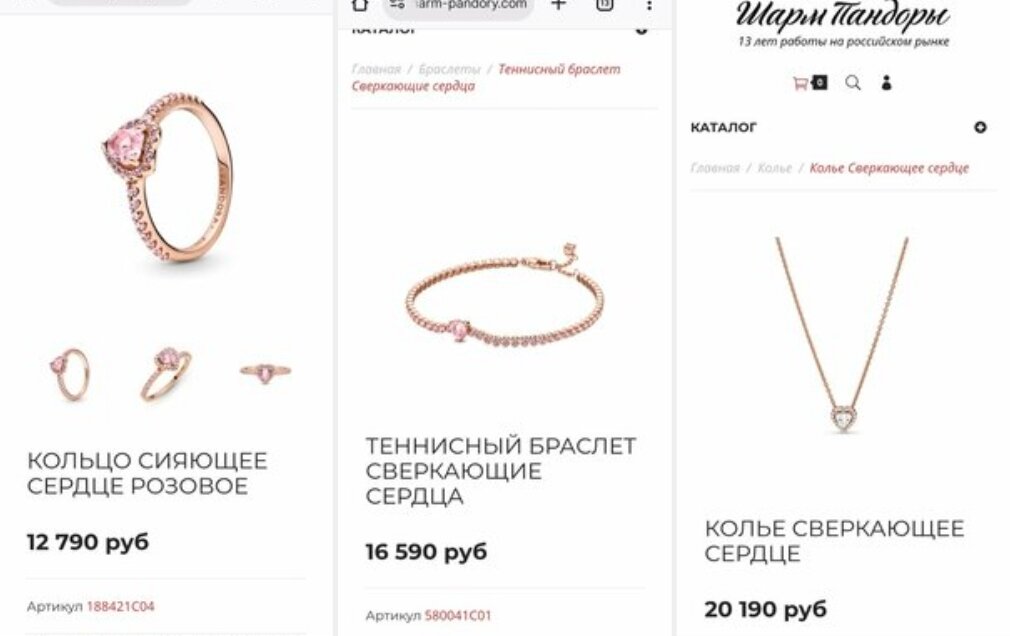This screenshot has width=1010, height=636.
Task: Click the article number 580041C01
Action: 458,615
